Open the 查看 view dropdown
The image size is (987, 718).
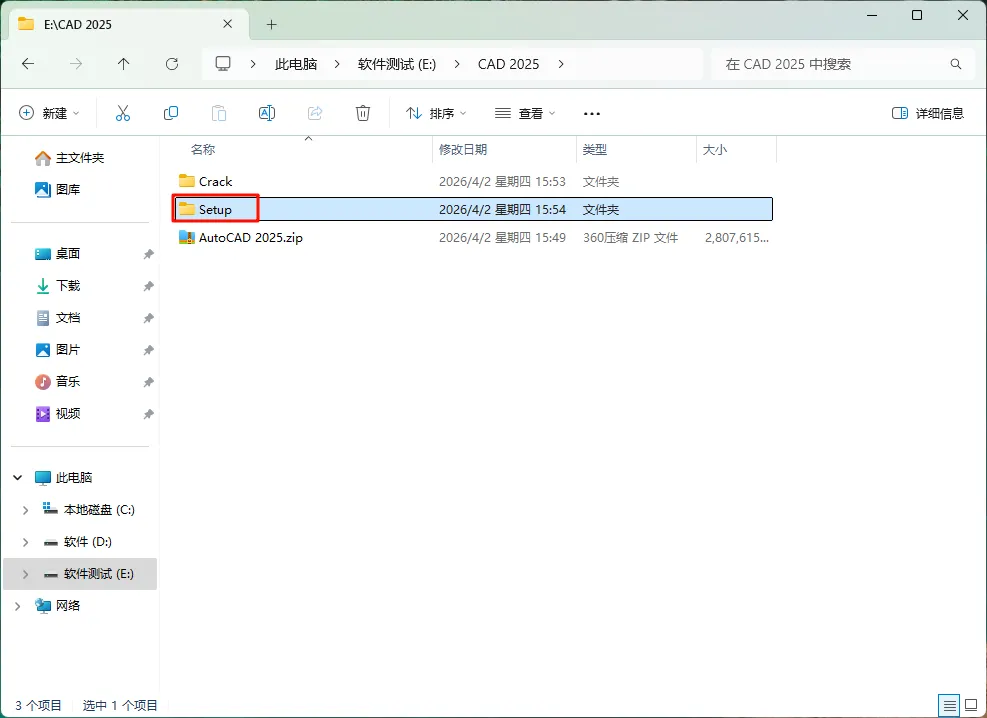click(x=525, y=113)
